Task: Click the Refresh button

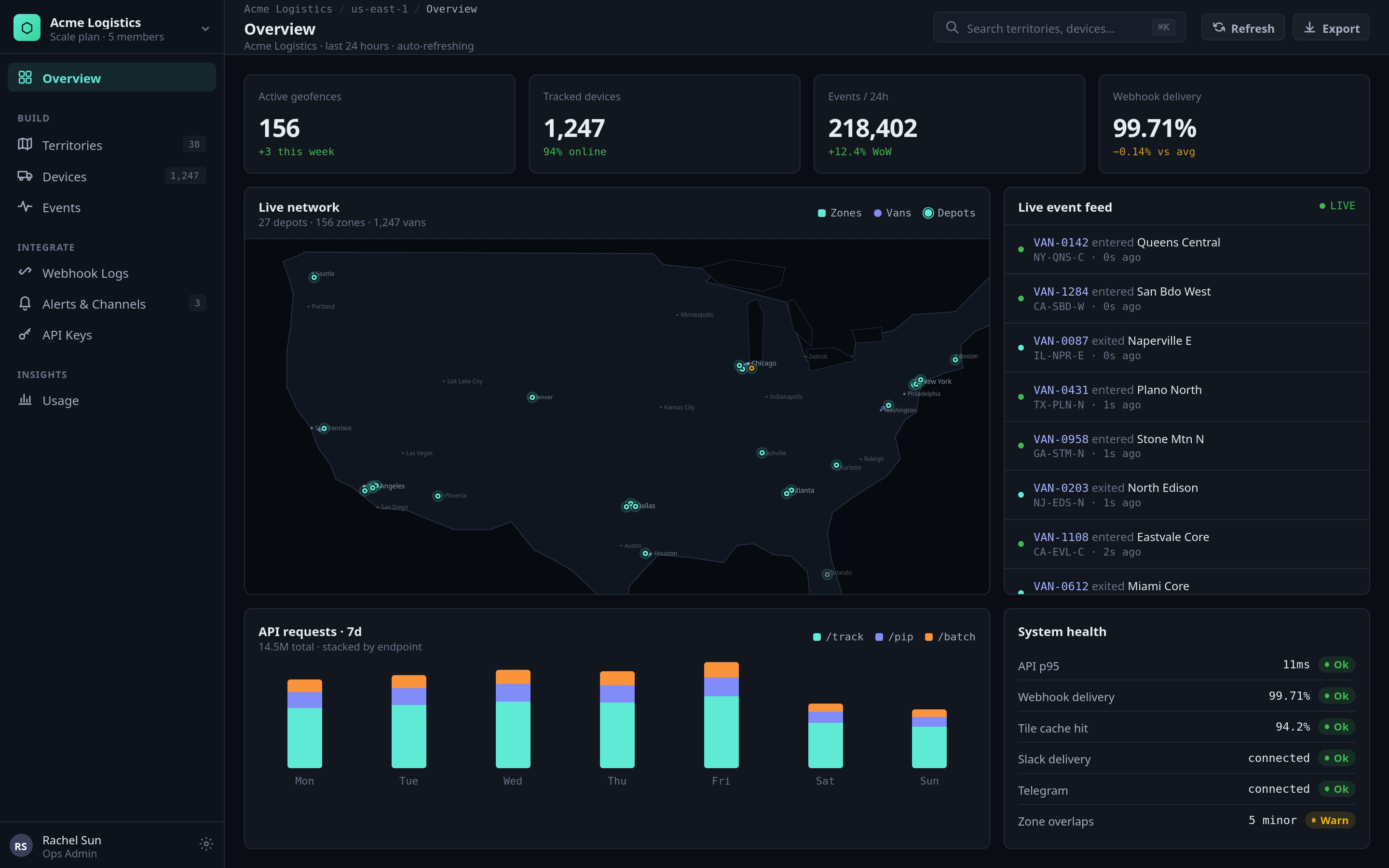Action: [1243, 27]
